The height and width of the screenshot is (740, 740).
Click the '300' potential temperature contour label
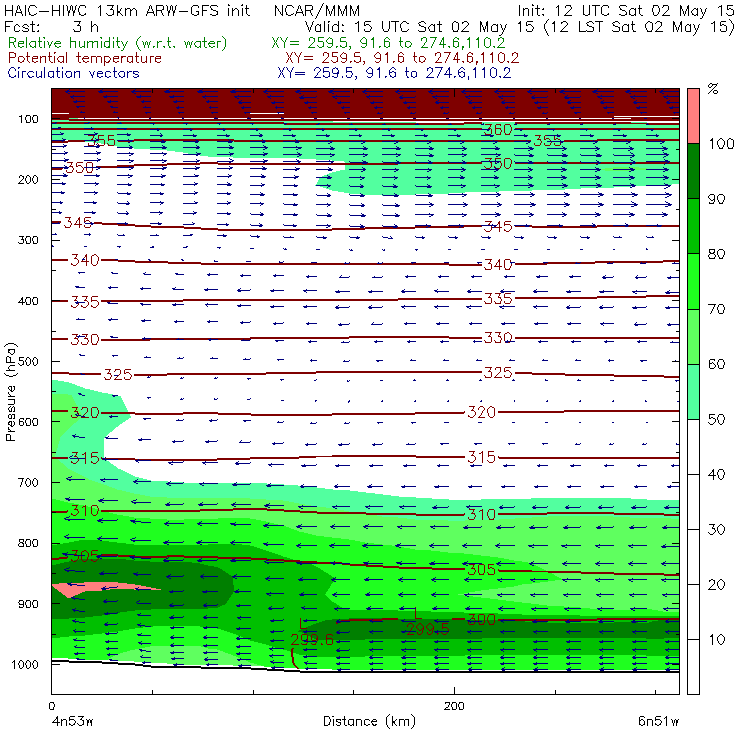(481, 619)
